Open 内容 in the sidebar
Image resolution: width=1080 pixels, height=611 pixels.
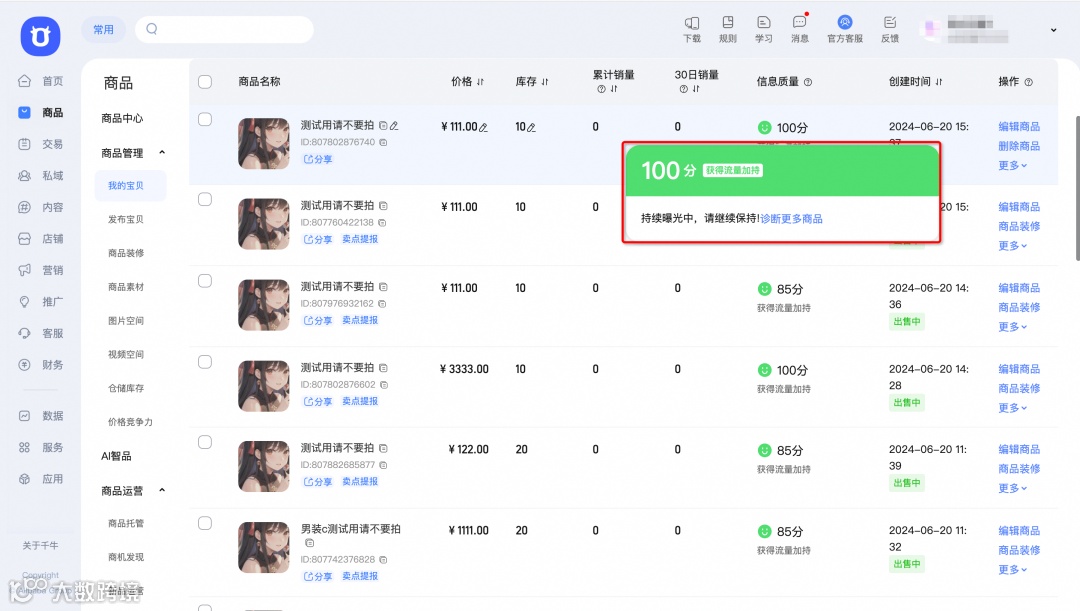[41, 207]
